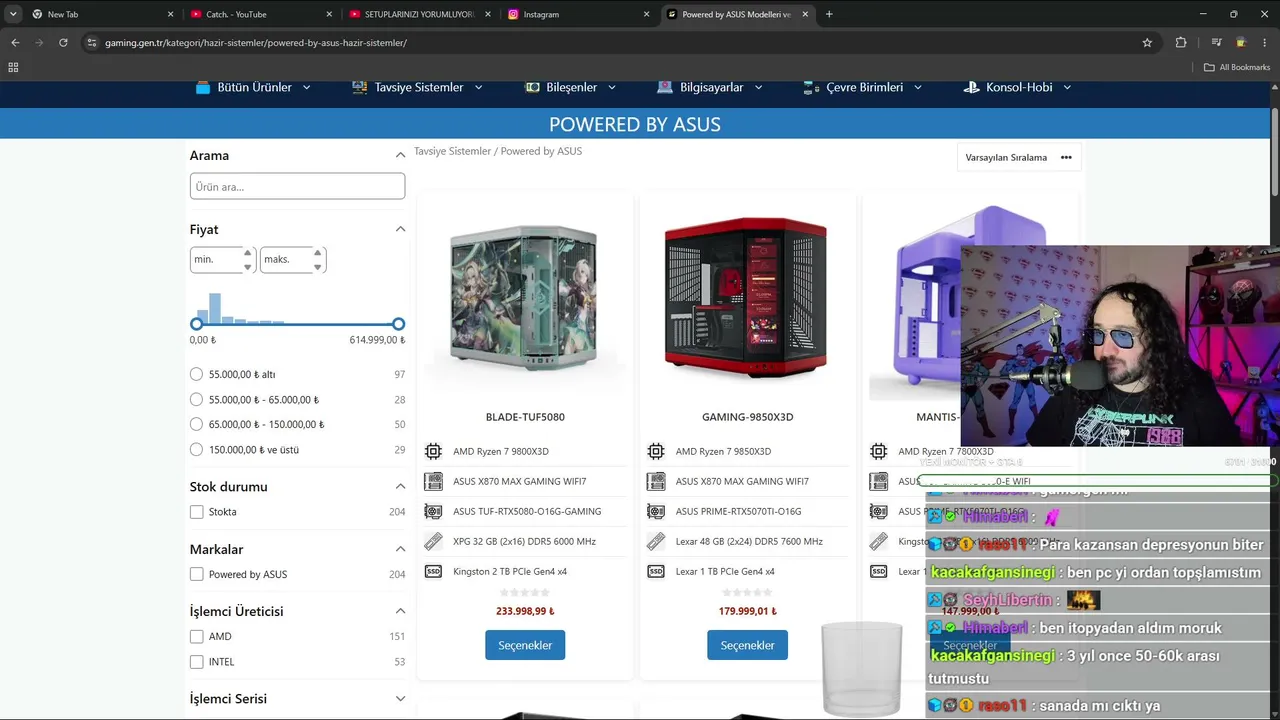Viewport: 1280px width, 720px height.
Task: Collapse the Fiyat filter section
Action: pos(400,229)
